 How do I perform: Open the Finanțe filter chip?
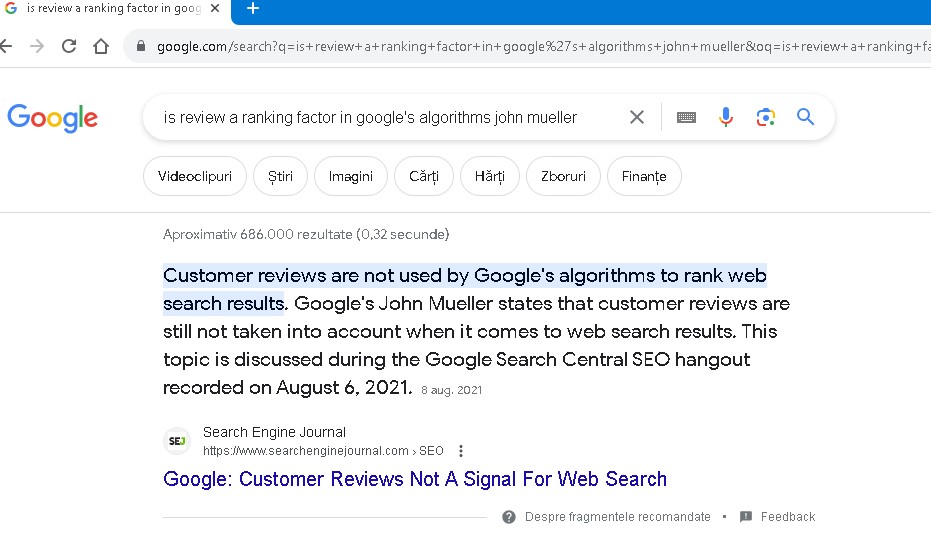(644, 176)
